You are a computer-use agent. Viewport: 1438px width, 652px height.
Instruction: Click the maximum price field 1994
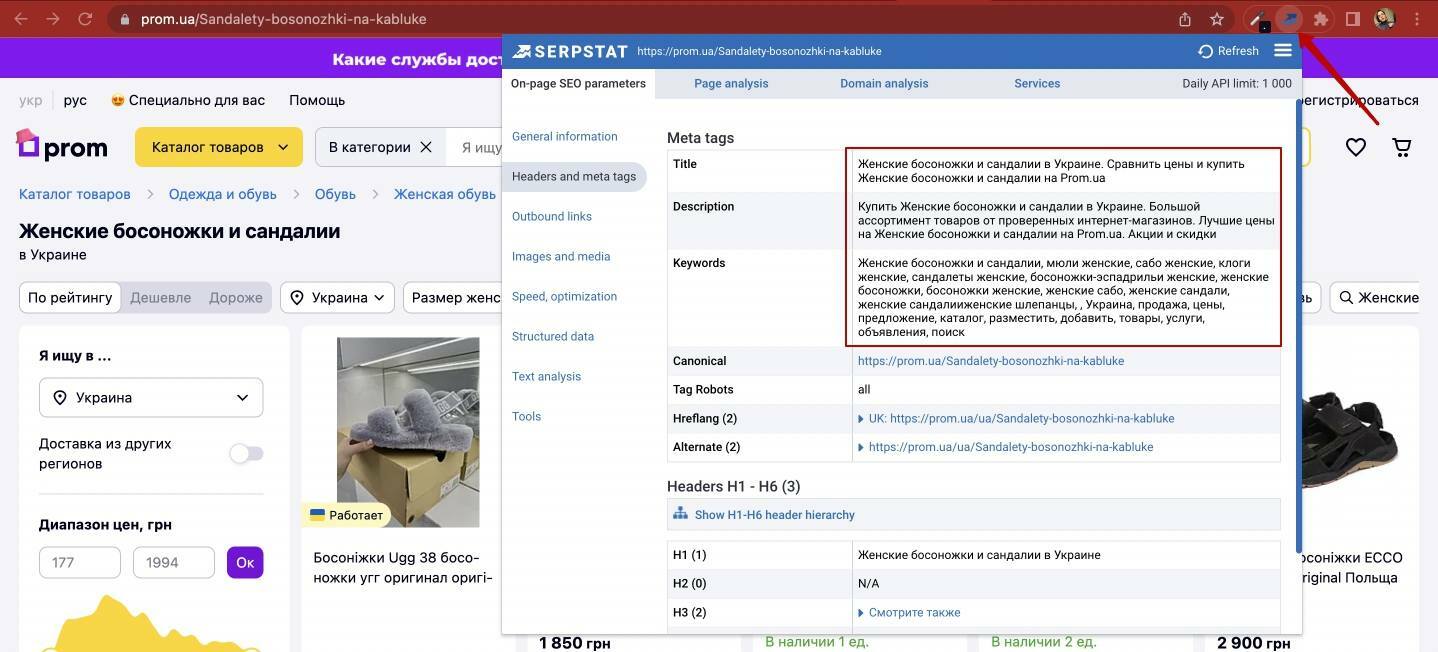pos(174,562)
